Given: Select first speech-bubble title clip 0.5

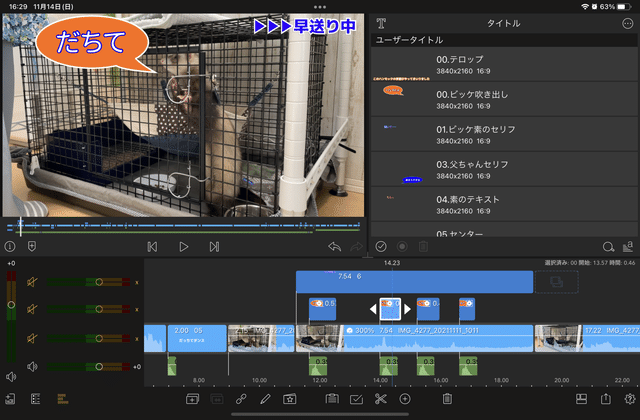Looking at the screenshot, I should click(x=322, y=309).
